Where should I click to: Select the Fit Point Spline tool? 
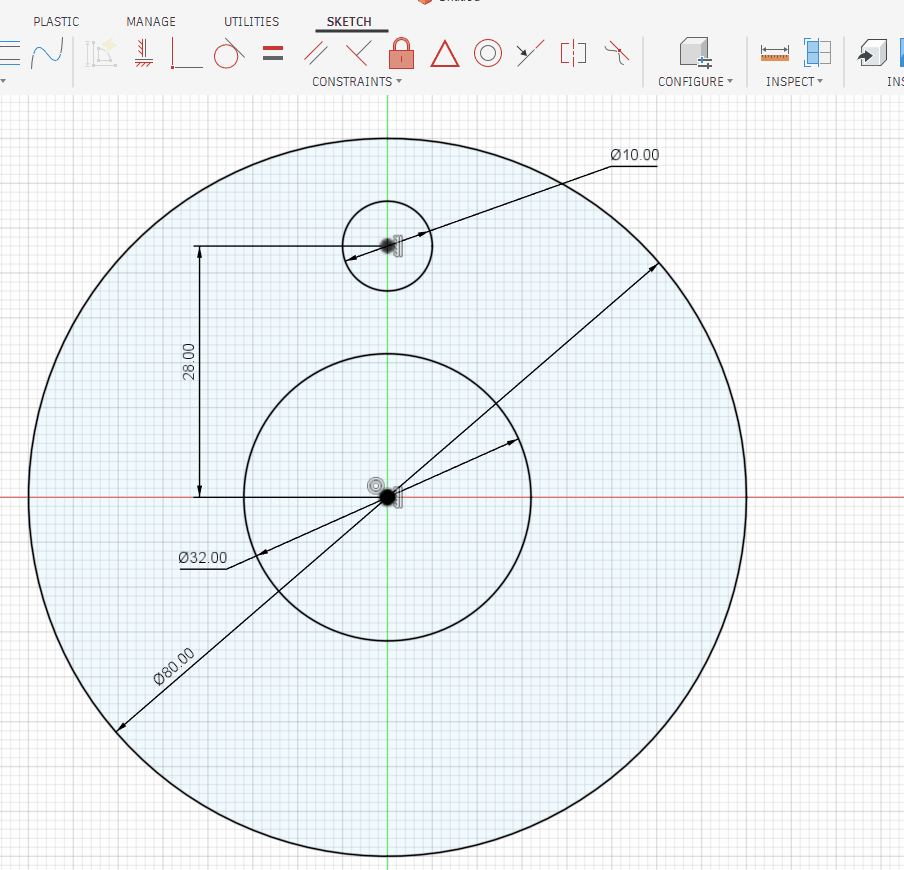pos(47,53)
